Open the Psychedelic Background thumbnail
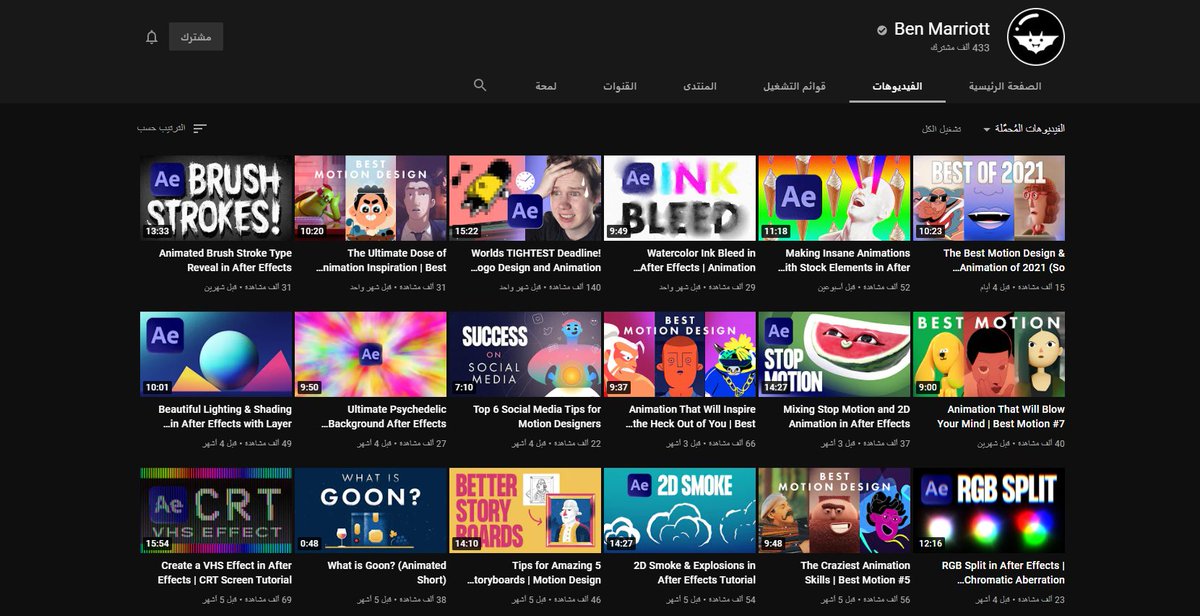Image resolution: width=1200 pixels, height=616 pixels. pos(371,354)
